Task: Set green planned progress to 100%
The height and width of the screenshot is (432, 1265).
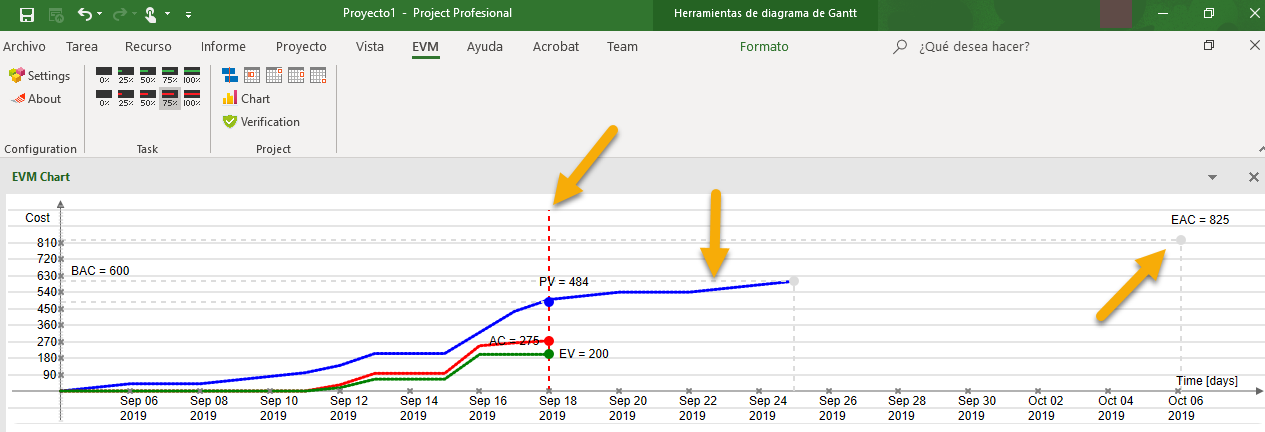Action: 192,75
